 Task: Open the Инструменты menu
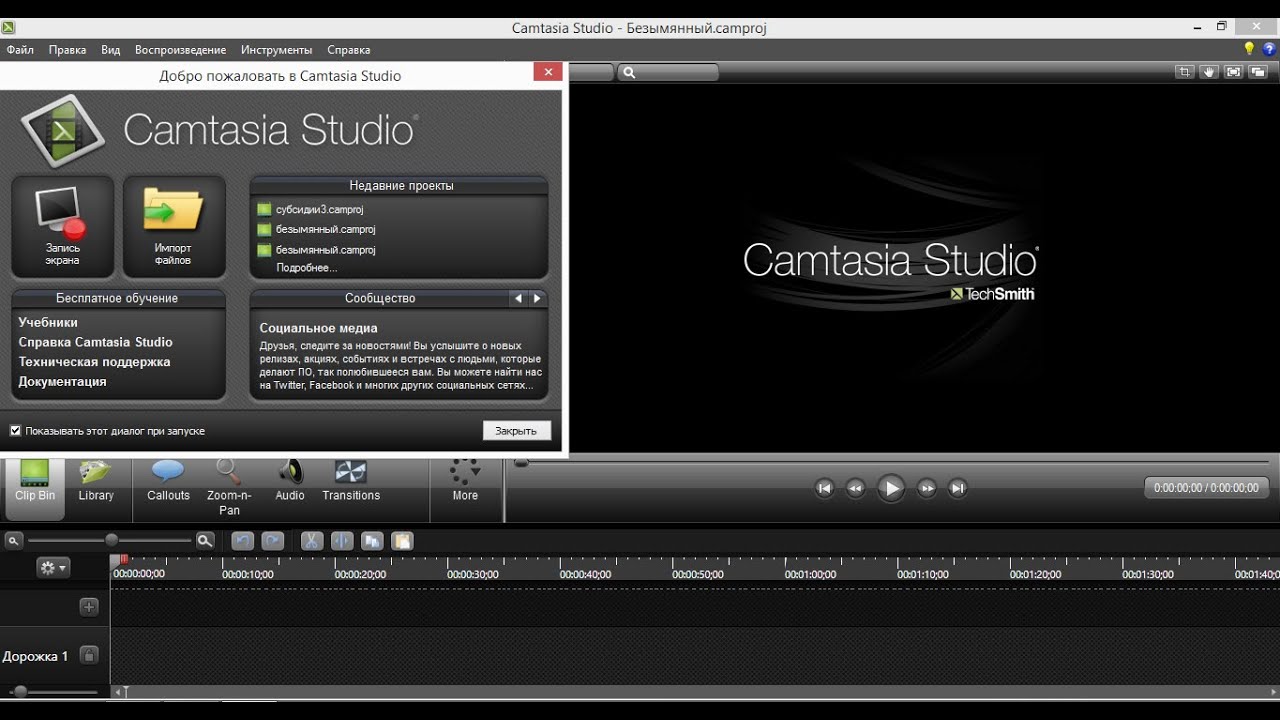coord(277,50)
